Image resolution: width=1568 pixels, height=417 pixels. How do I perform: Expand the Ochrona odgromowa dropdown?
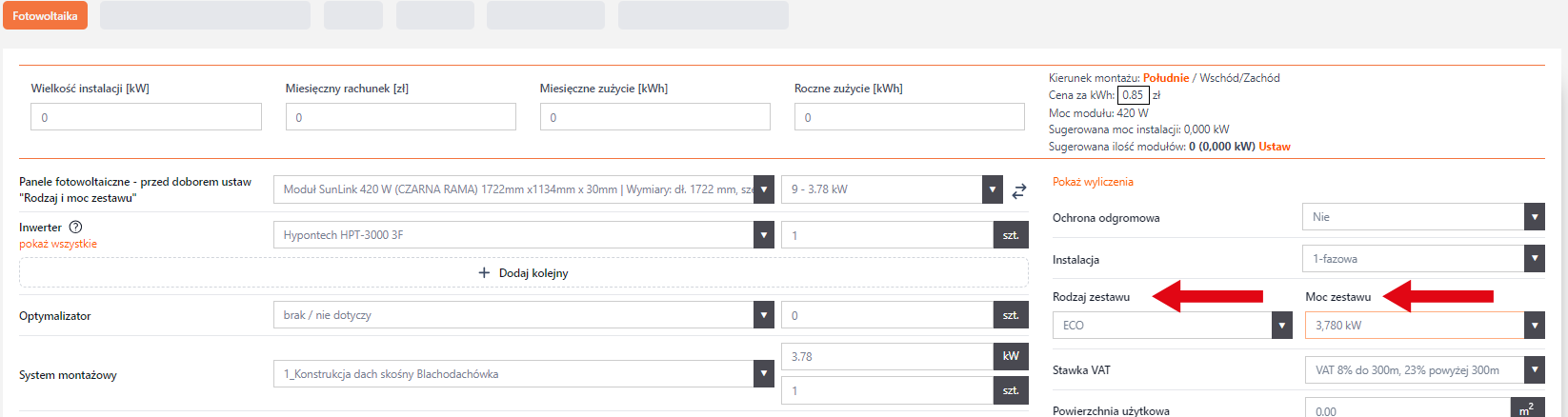coord(1423,217)
